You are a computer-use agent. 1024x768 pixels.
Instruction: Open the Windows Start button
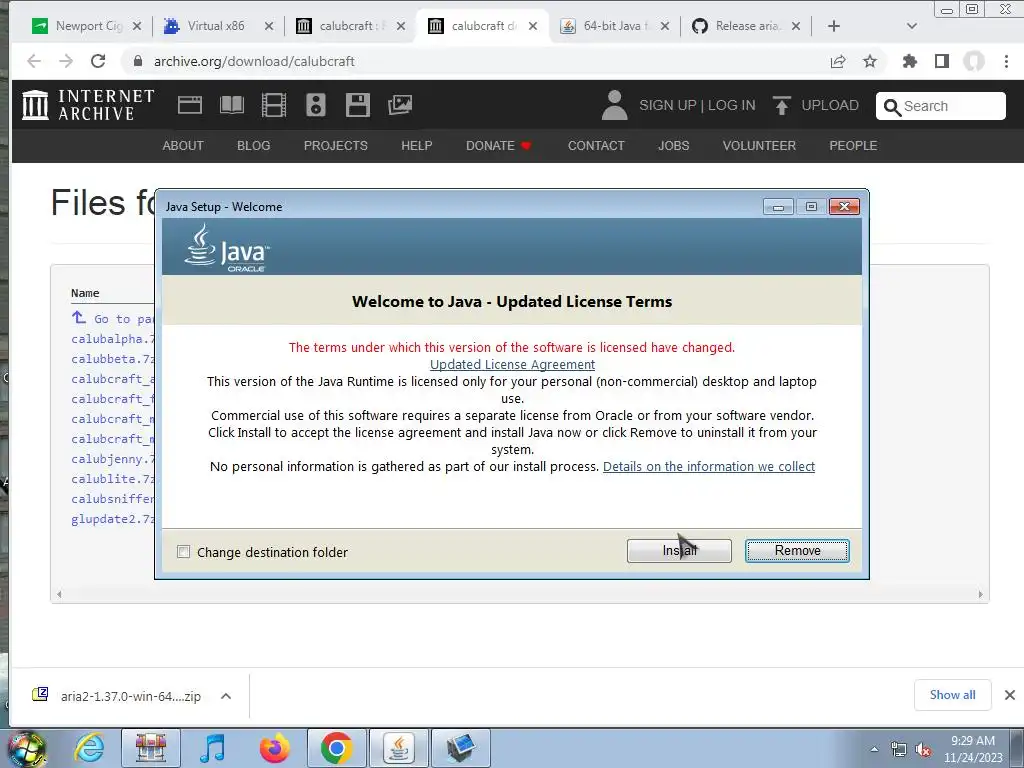tap(26, 748)
